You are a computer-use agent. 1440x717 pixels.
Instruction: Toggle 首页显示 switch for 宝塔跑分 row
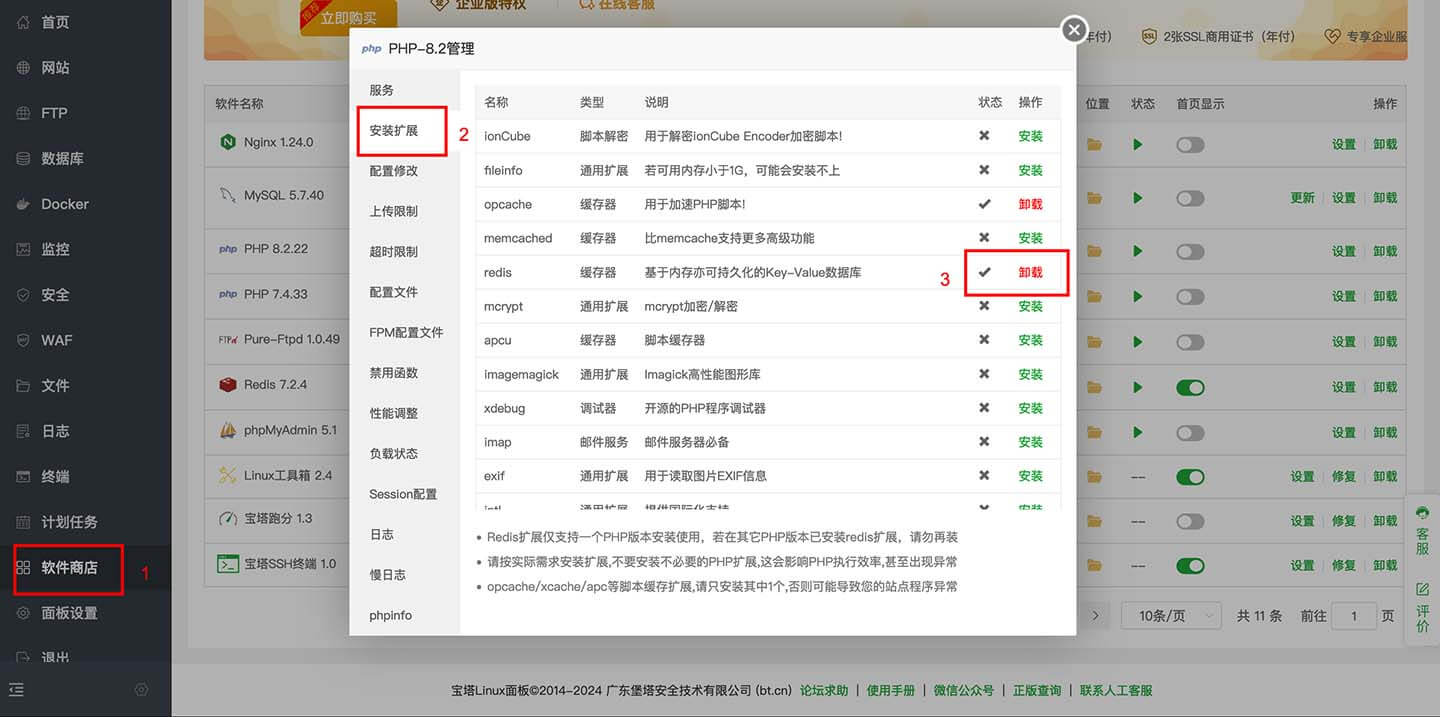tap(1190, 521)
